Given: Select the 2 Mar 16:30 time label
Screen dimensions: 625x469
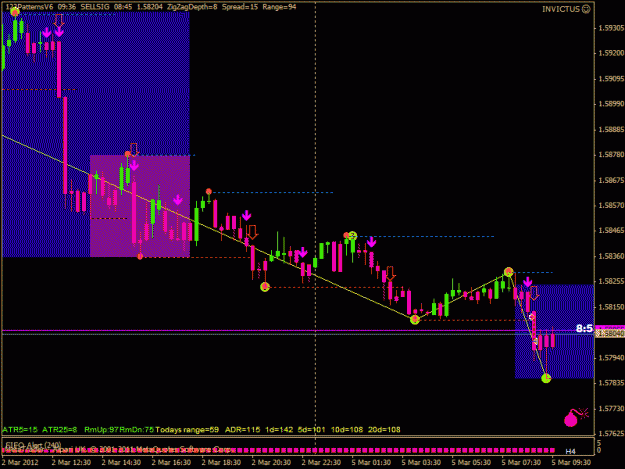Looking at the screenshot, I should 171,462.
